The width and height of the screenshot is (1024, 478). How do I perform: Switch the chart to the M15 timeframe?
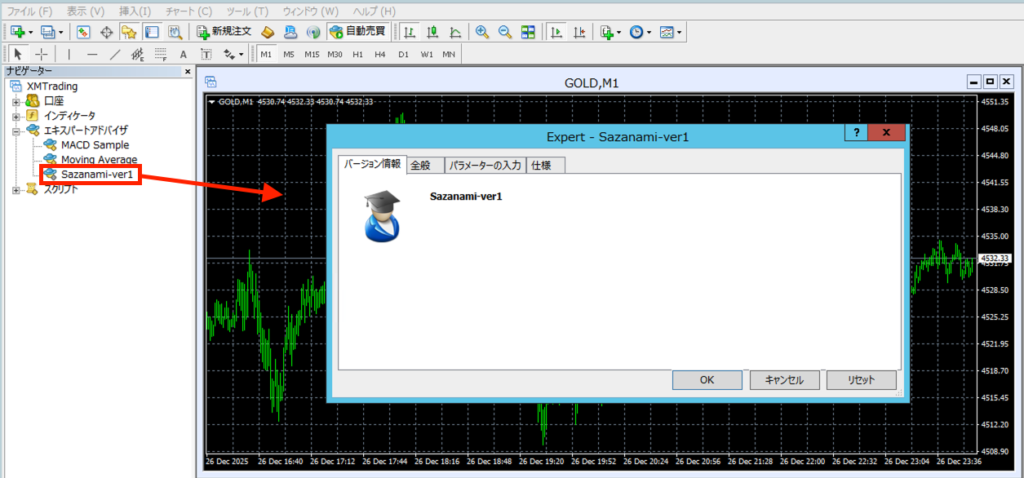[x=312, y=54]
